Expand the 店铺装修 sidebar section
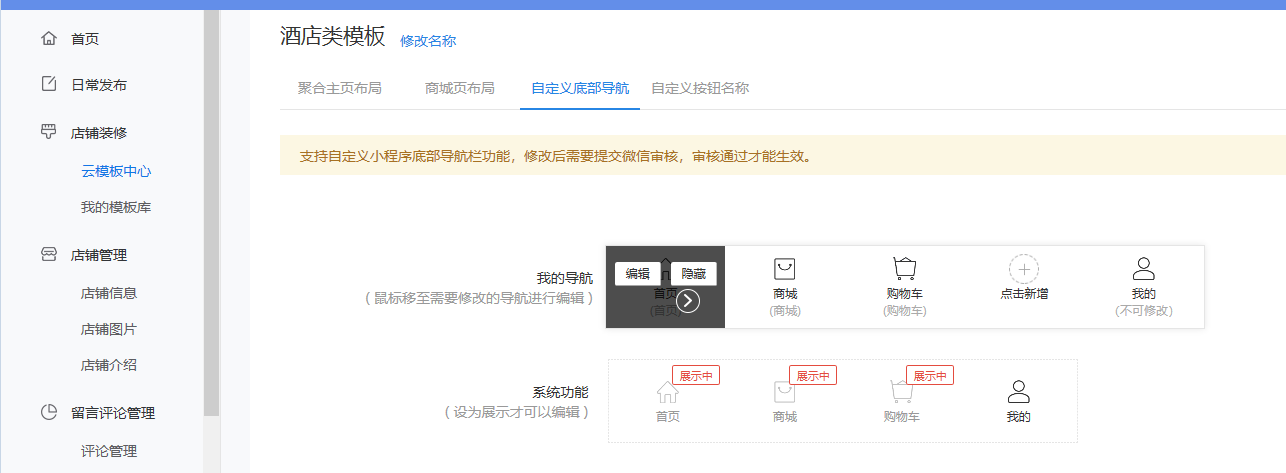 point(99,132)
